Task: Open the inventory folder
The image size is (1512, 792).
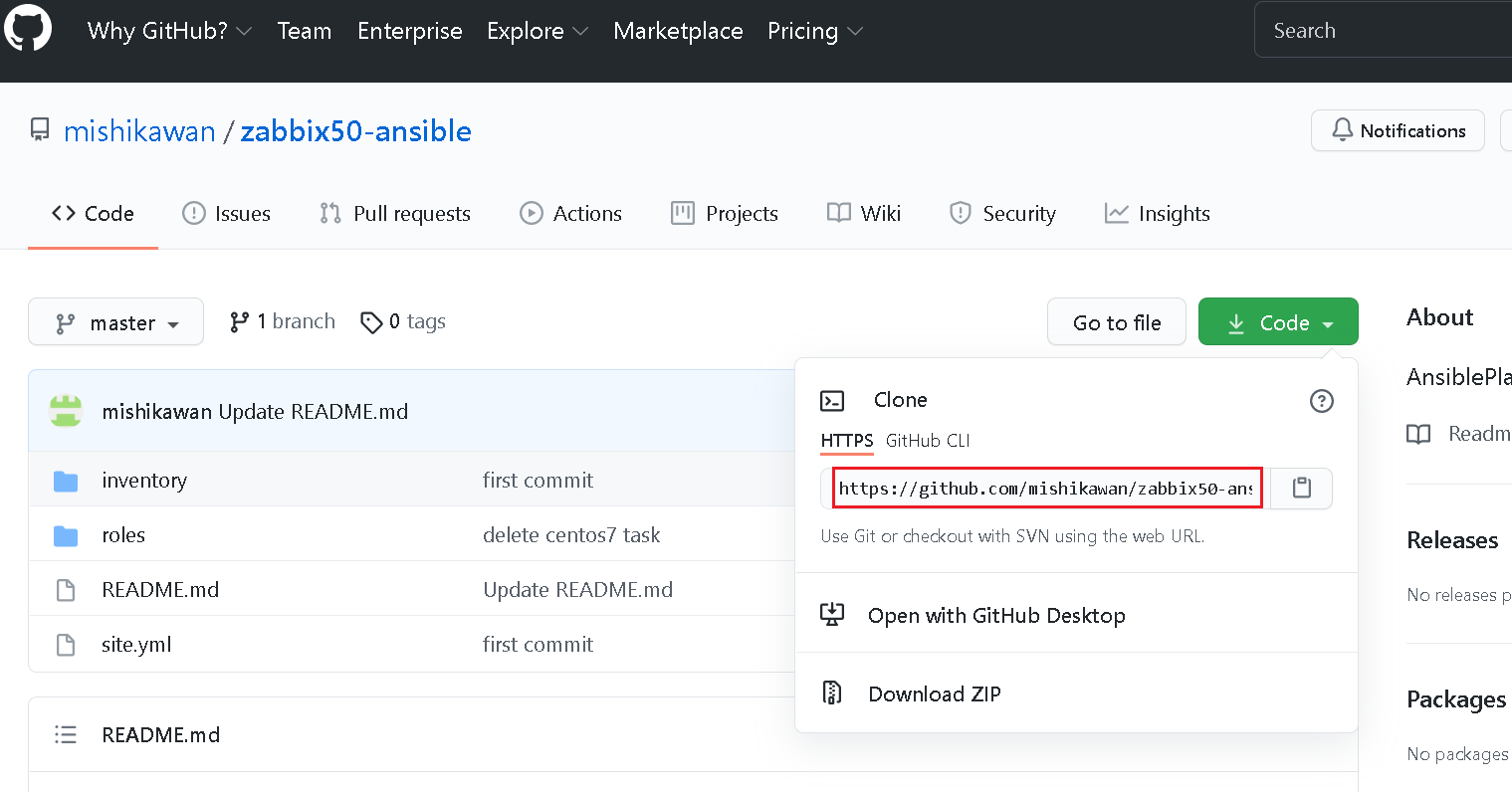Action: (144, 481)
